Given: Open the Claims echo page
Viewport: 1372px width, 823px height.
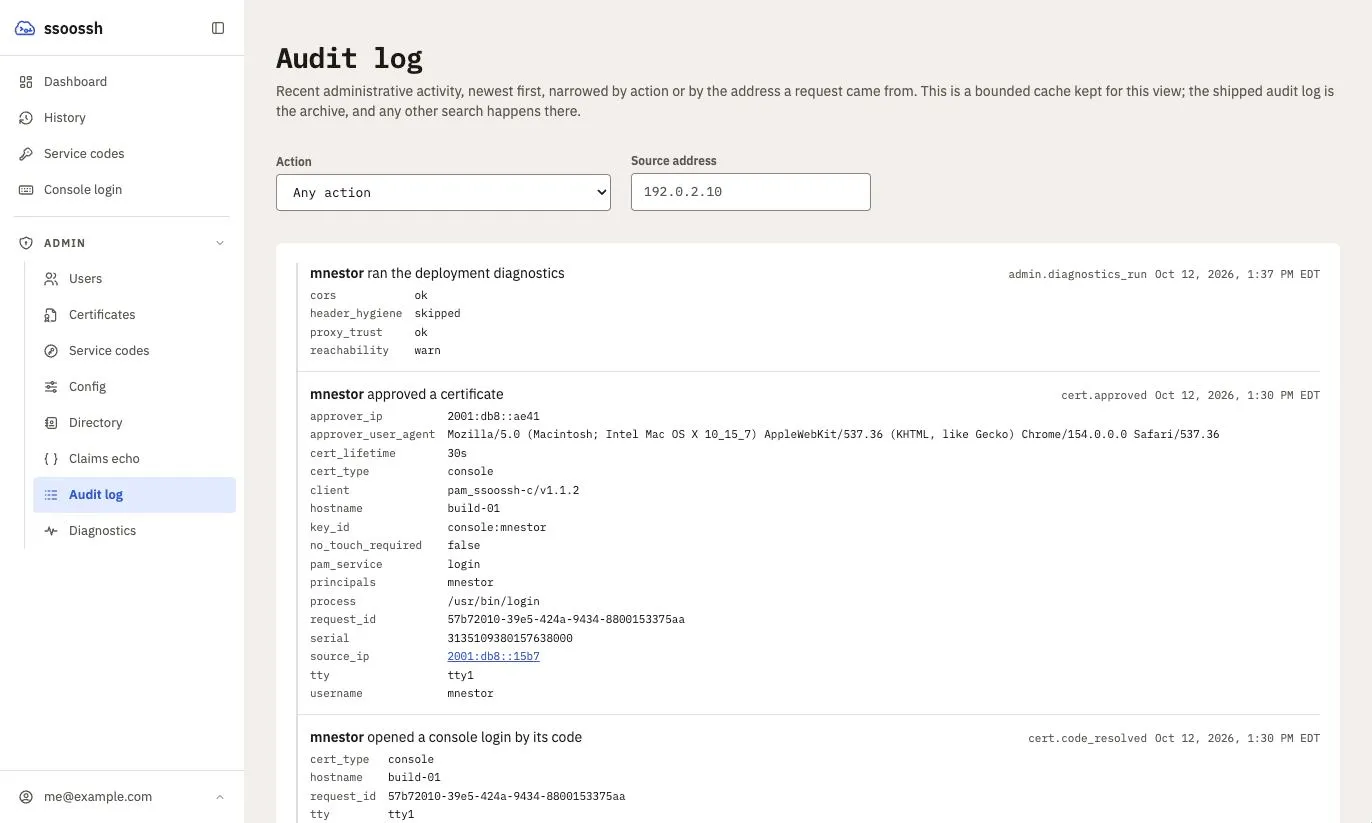Looking at the screenshot, I should coord(134,459).
